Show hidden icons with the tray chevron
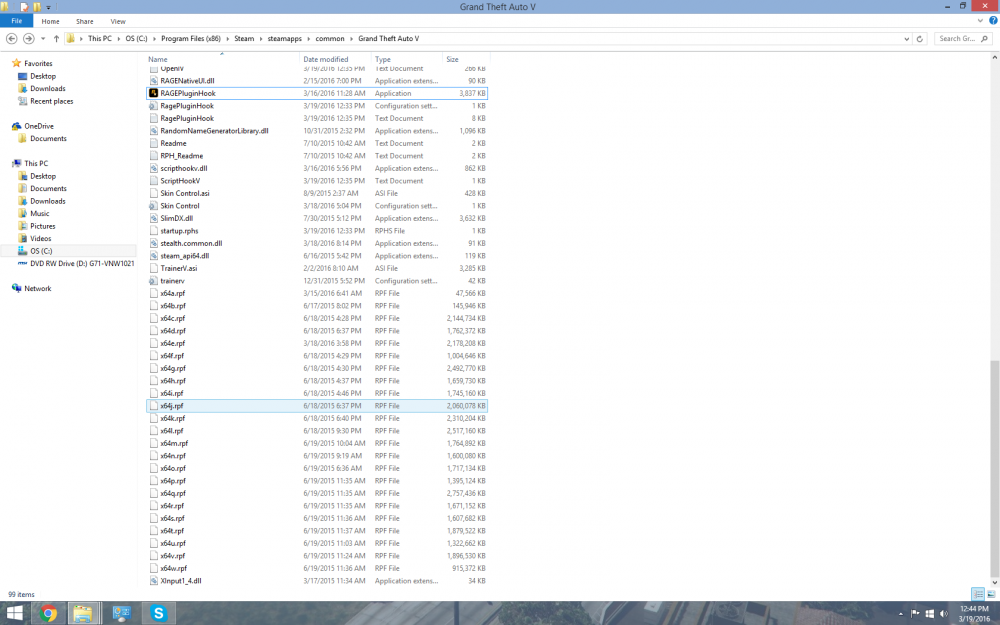Viewport: 1000px width, 625px height. [901, 613]
